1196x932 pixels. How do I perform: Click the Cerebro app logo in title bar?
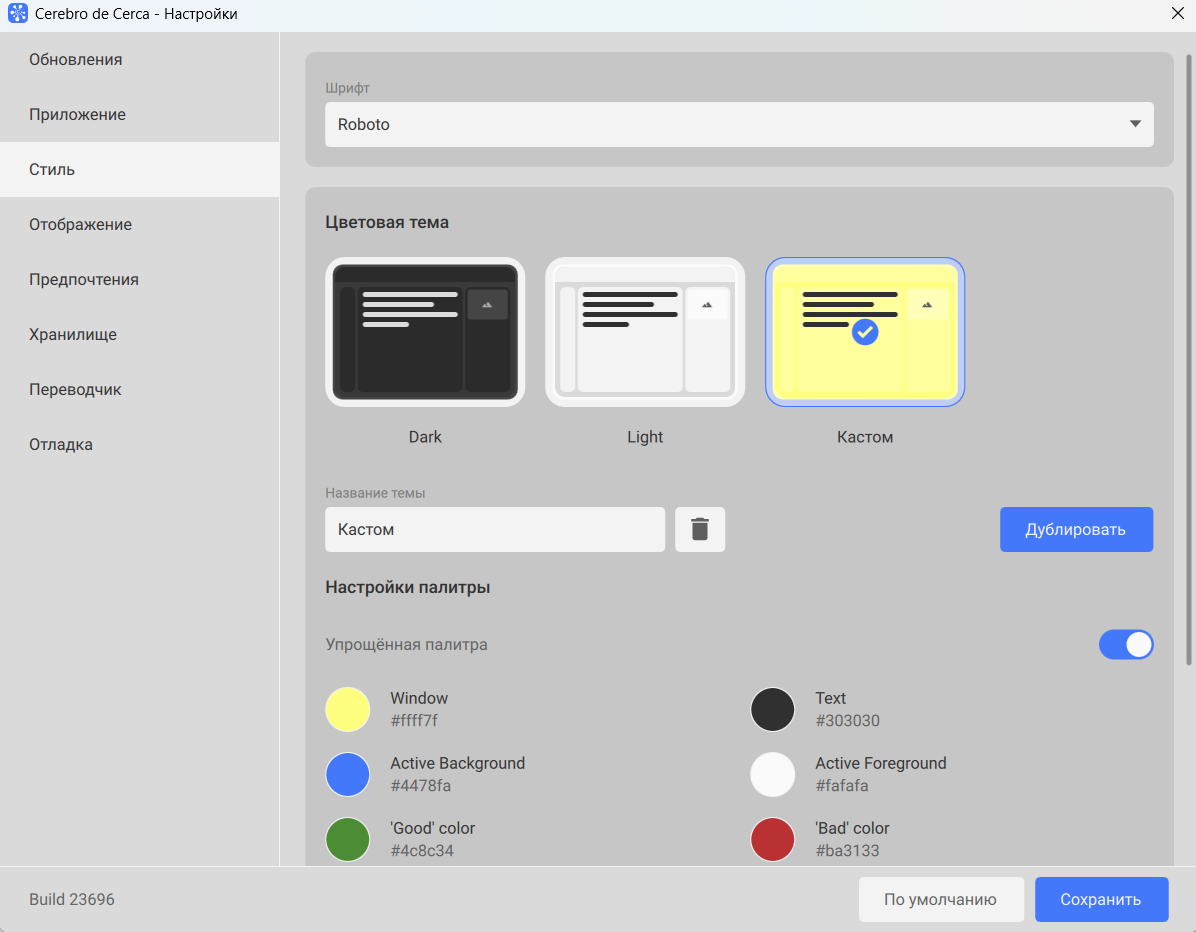pyautogui.click(x=17, y=14)
